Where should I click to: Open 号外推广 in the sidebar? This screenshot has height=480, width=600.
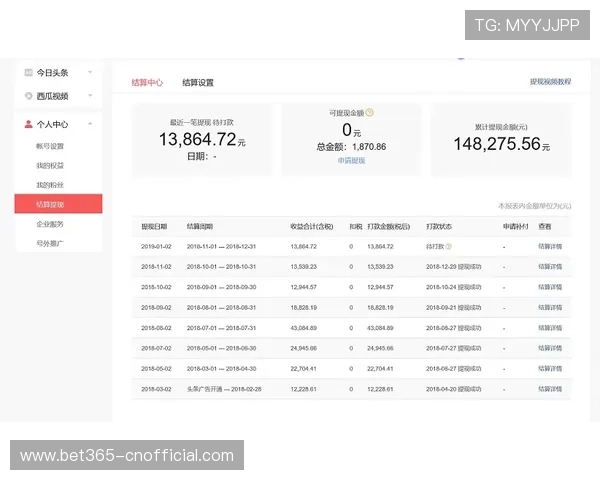(50, 243)
